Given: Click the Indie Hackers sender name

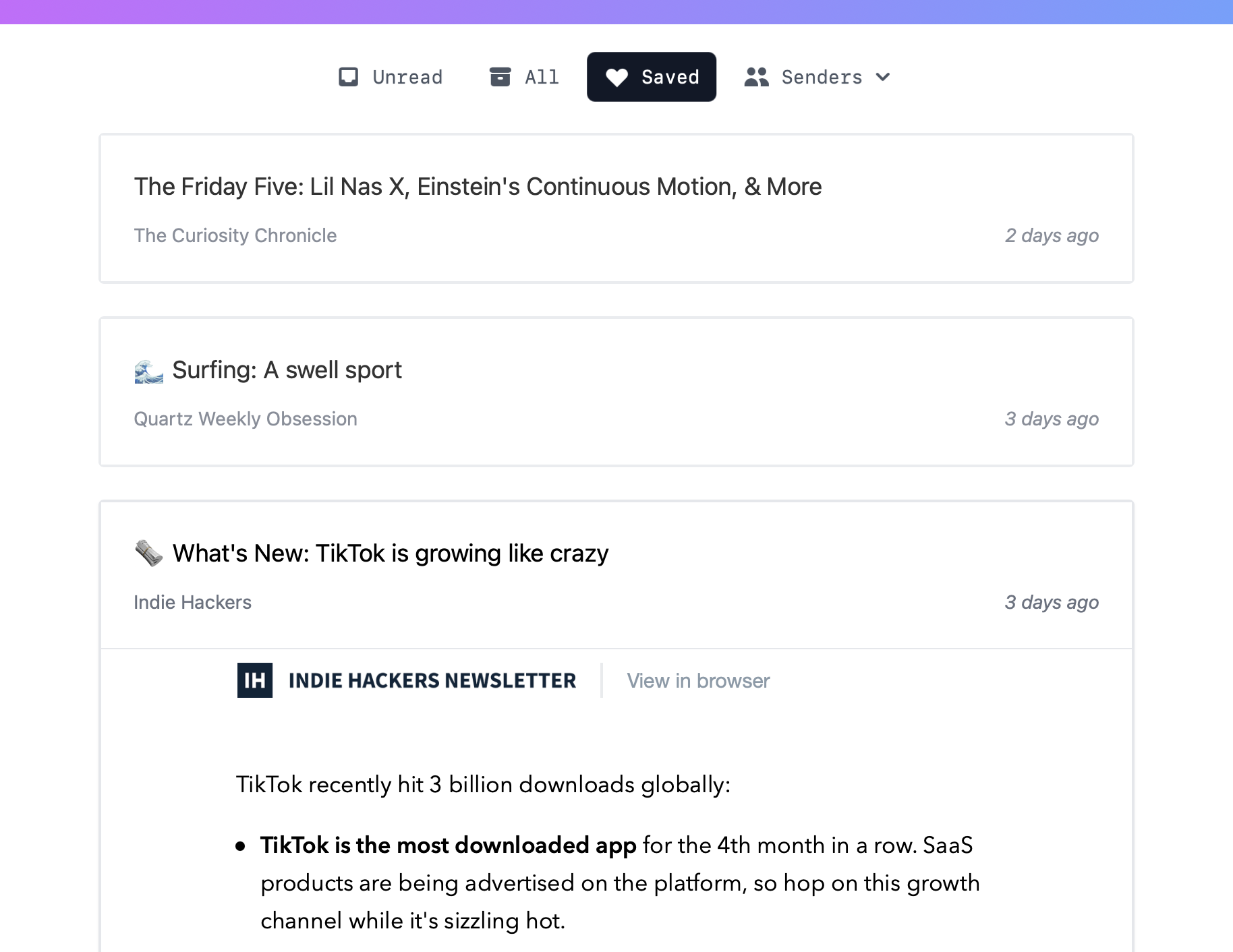Looking at the screenshot, I should [x=192, y=602].
